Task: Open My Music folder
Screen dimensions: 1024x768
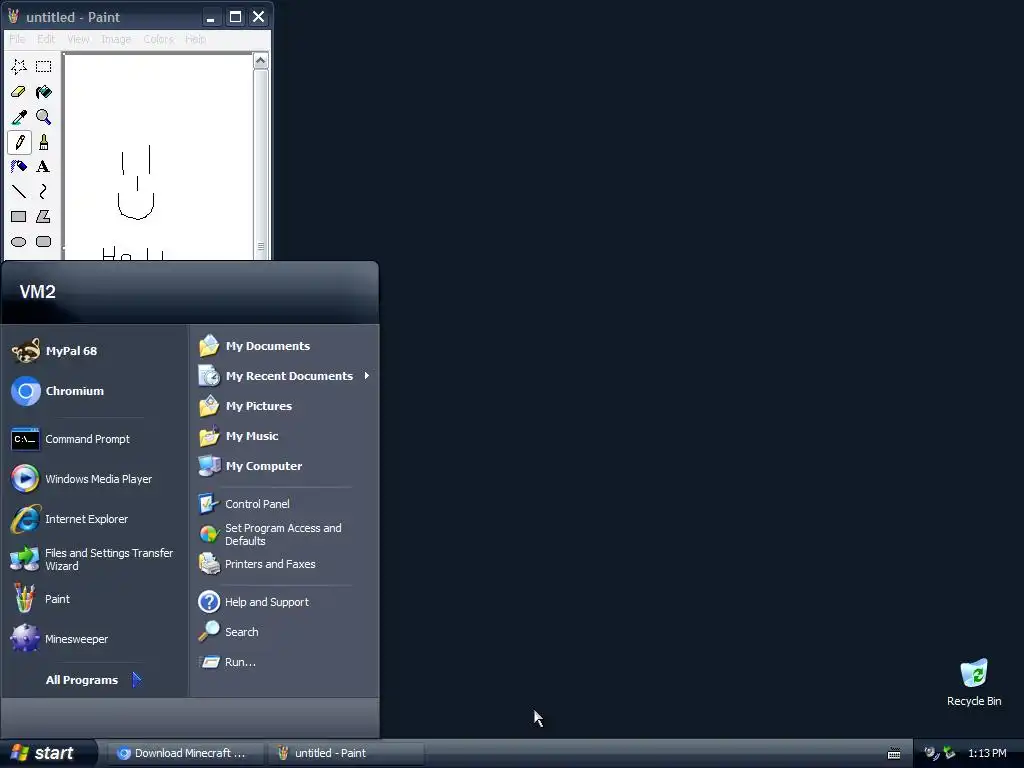Action: (285, 436)
